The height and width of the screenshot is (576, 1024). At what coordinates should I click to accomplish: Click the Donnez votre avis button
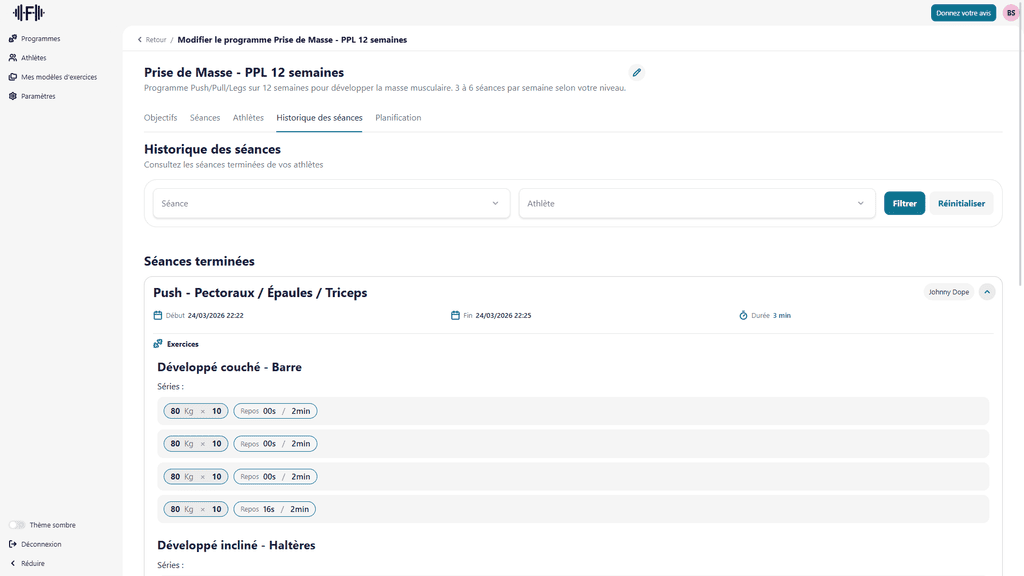coord(963,13)
